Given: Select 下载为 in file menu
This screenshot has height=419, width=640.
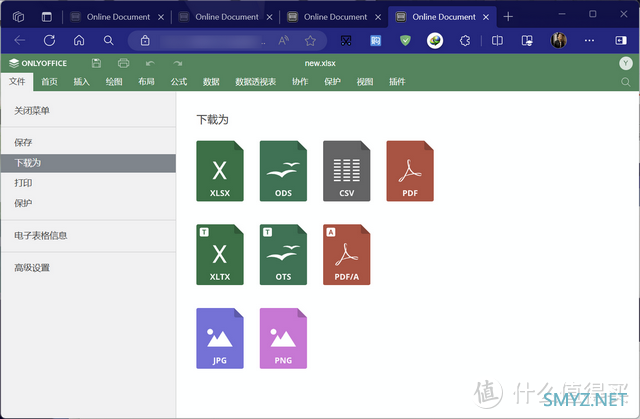Looking at the screenshot, I should (x=89, y=163).
